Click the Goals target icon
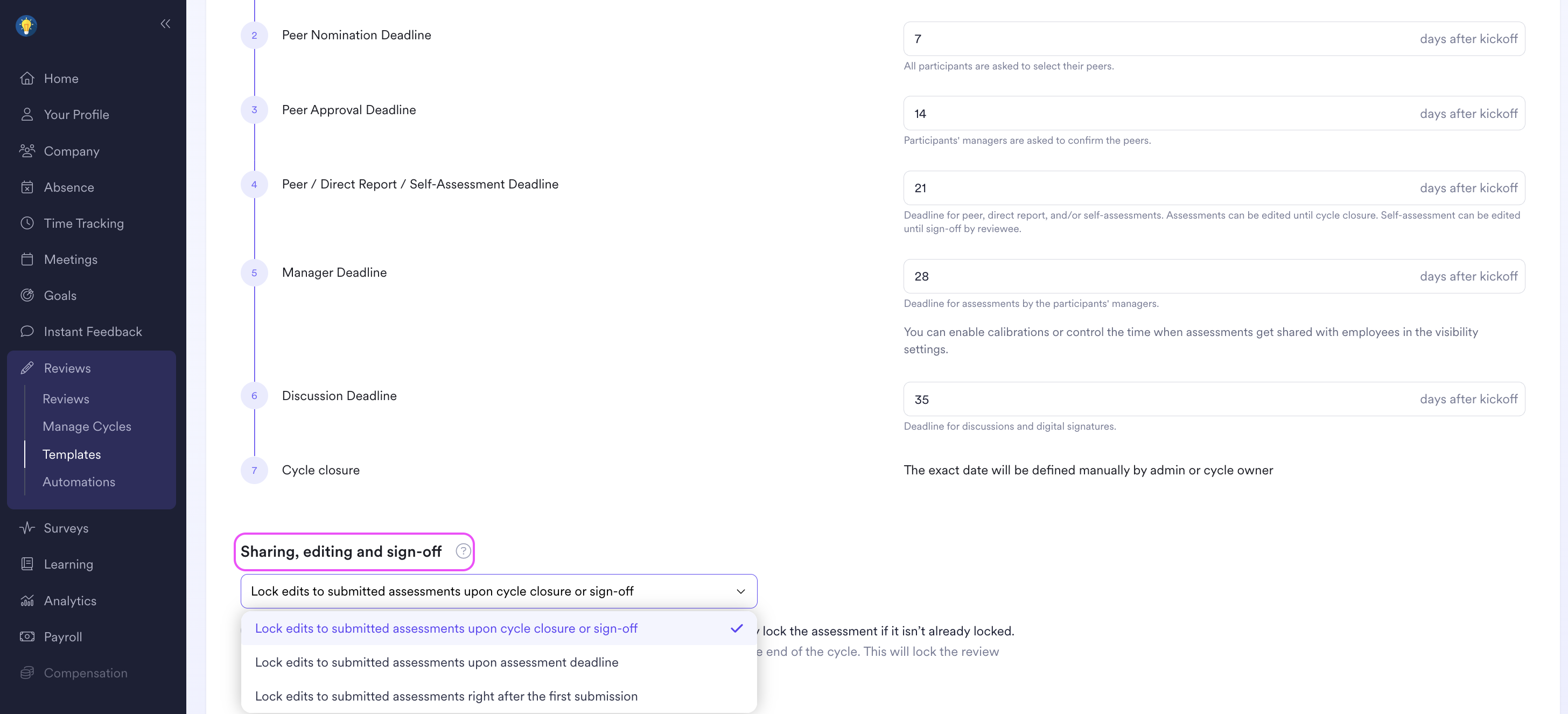This screenshot has height=714, width=1568. tap(27, 295)
